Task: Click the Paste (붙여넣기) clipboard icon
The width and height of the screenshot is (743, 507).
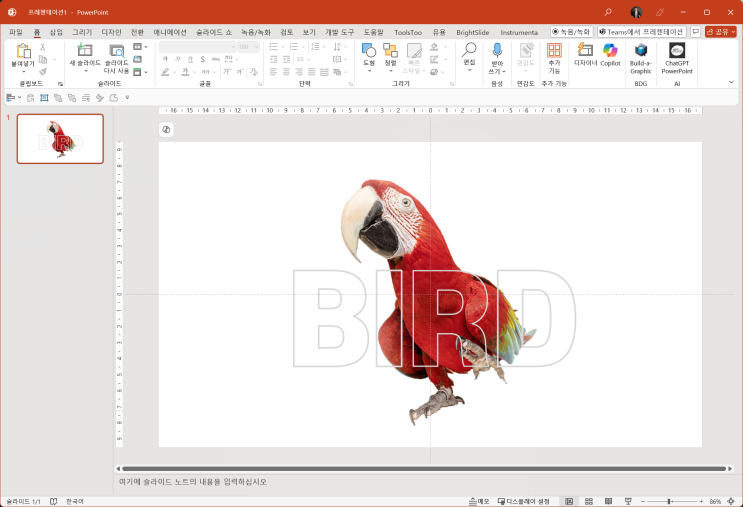Action: click(23, 51)
